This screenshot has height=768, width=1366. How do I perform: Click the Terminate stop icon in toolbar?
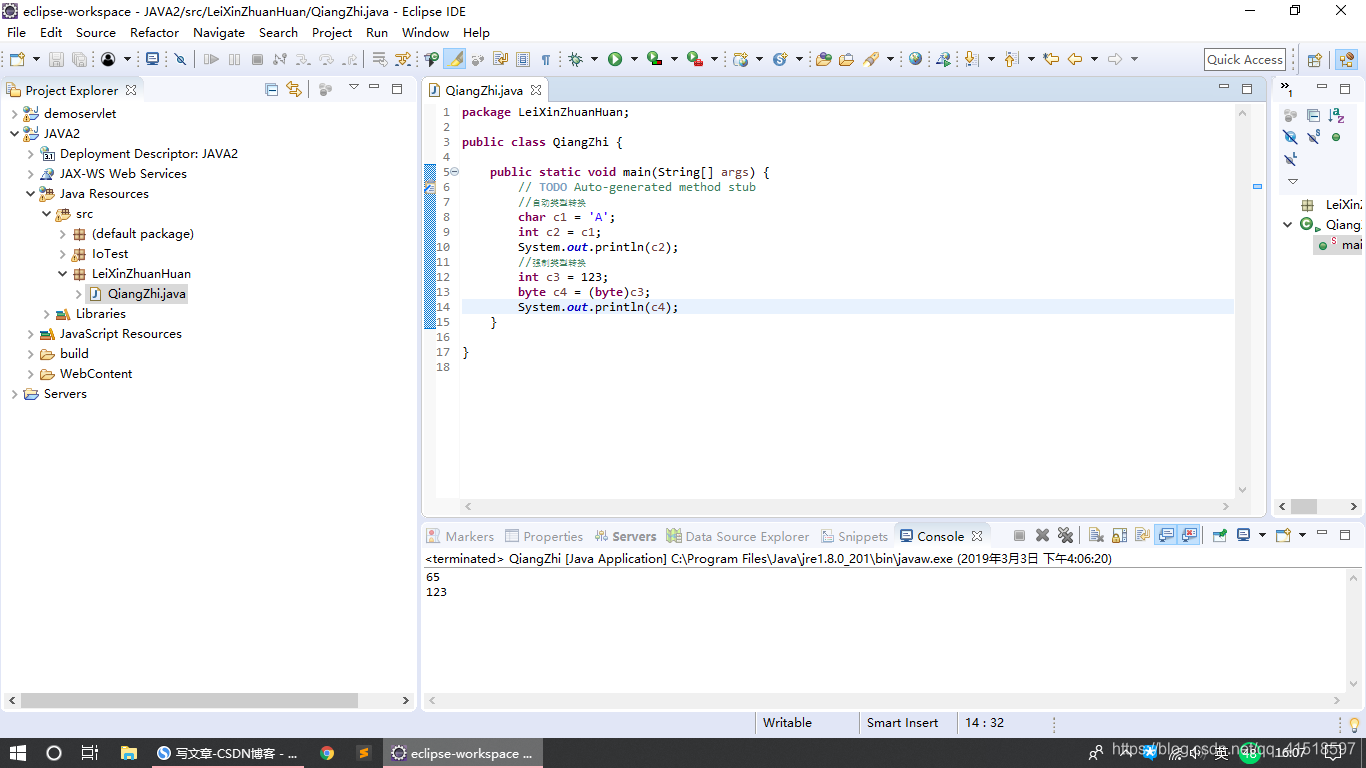pos(257,59)
